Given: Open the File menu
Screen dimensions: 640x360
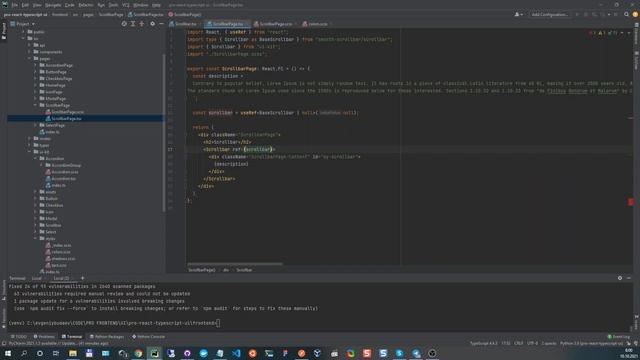Looking at the screenshot, I should click(x=15, y=5).
